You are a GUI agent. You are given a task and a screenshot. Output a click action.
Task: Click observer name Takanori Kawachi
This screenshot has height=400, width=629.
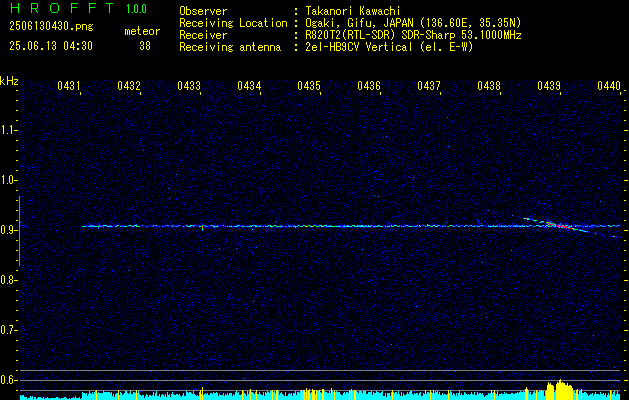pos(353,11)
